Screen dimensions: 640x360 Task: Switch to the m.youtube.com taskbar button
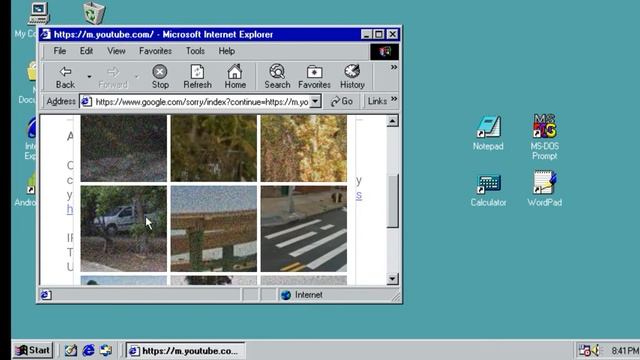(185, 351)
